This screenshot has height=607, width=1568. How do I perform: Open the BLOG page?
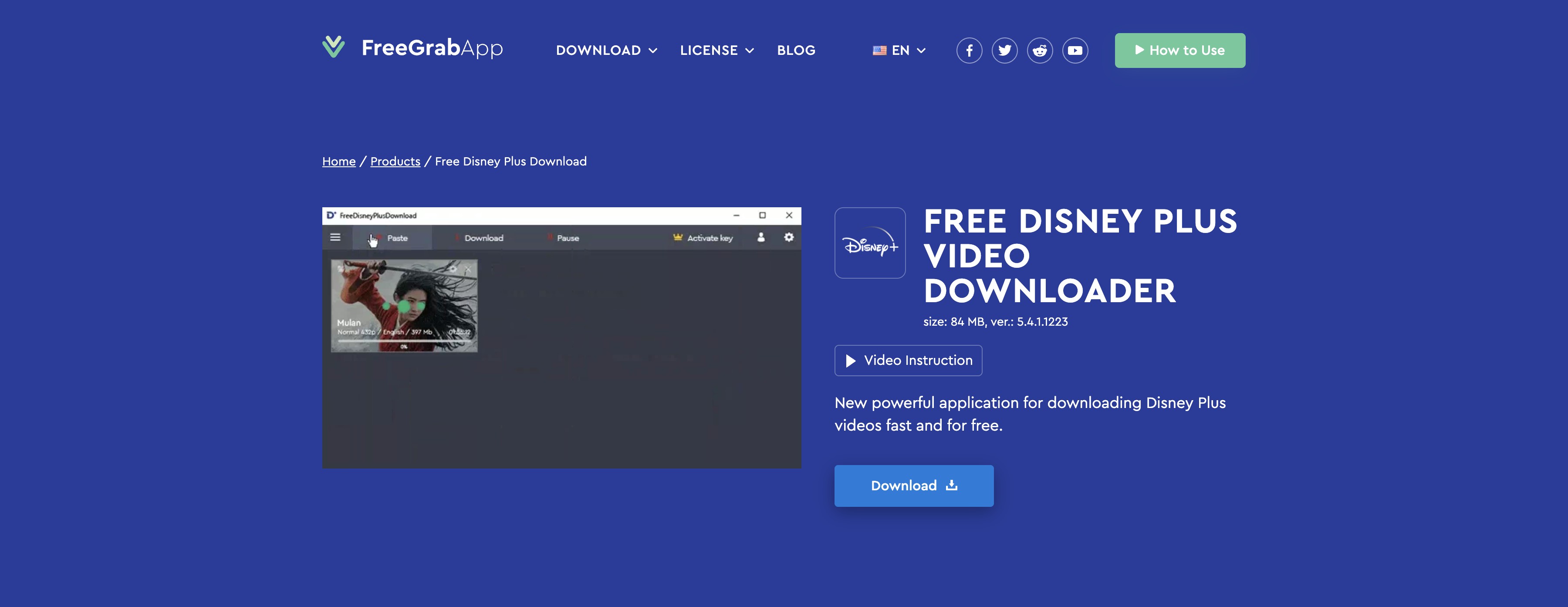(x=796, y=51)
